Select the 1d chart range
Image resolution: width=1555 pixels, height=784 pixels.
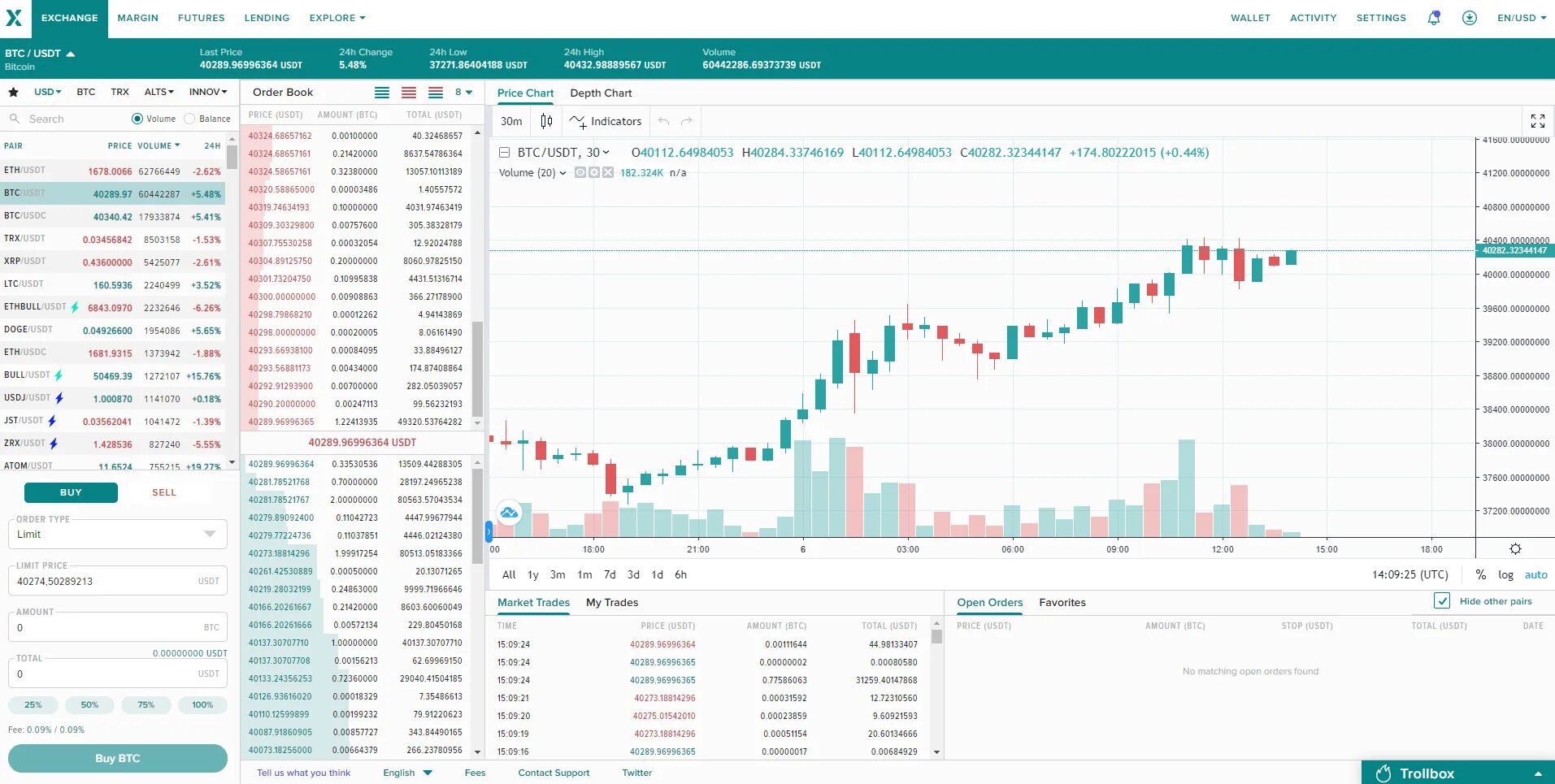click(658, 574)
